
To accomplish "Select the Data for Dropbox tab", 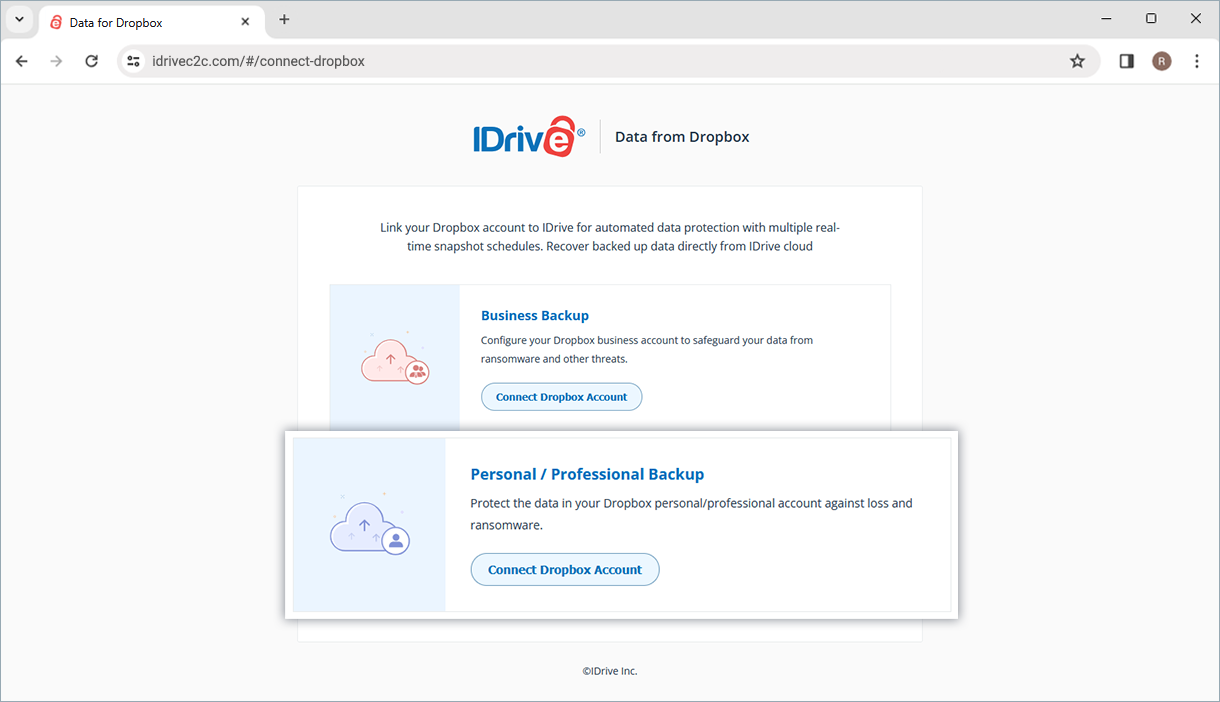I will click(150, 21).
